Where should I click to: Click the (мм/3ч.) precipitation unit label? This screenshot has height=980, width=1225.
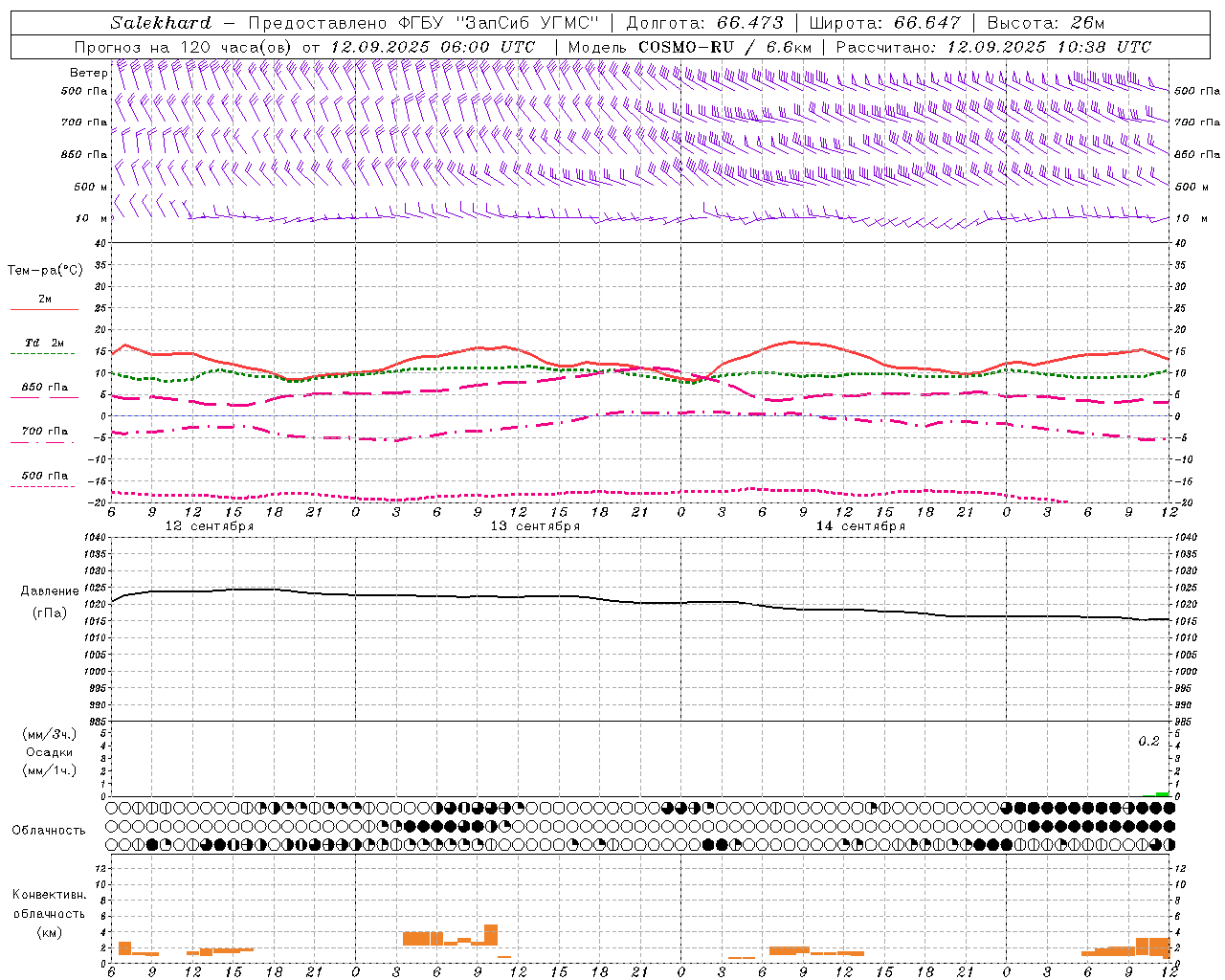[50, 734]
